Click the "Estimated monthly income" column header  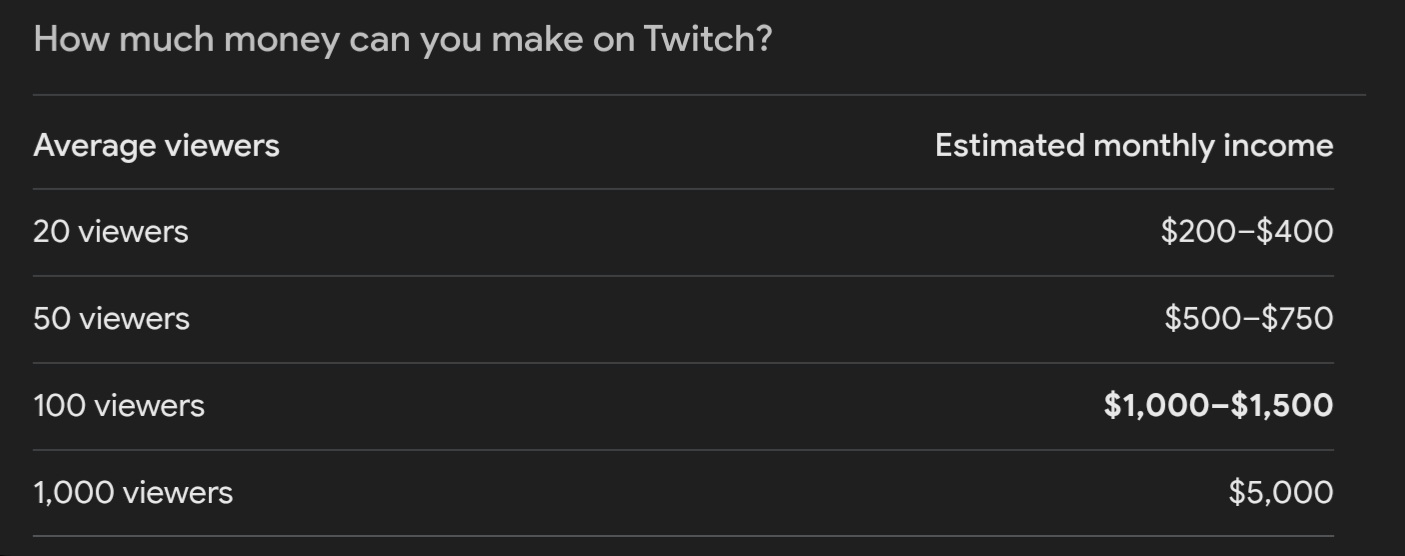pos(1133,146)
